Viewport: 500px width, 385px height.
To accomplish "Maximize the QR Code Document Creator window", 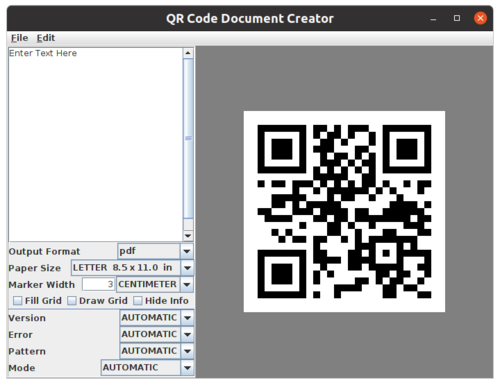I will point(457,18).
